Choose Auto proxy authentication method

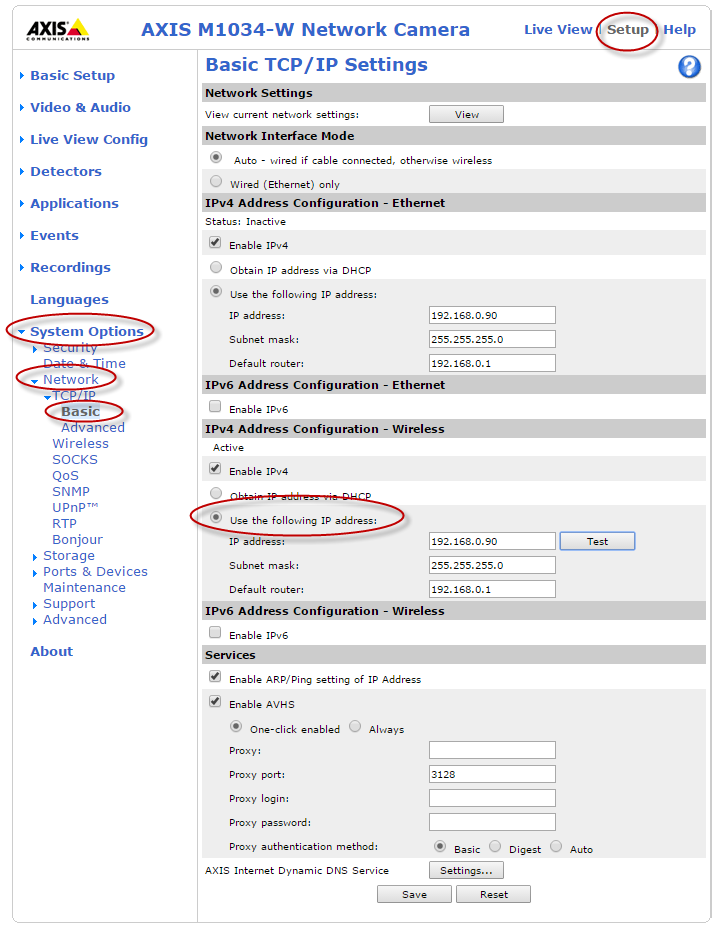point(556,846)
